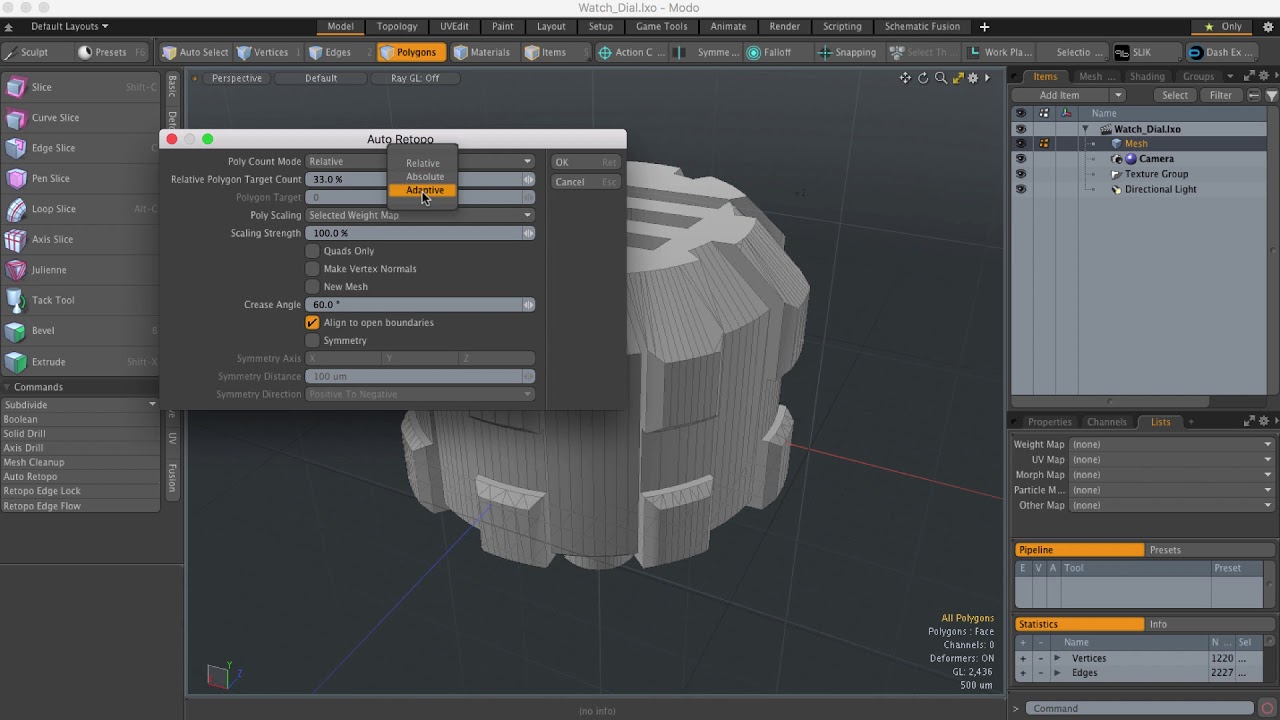The image size is (1280, 720).
Task: Open the Morph Map dropdown
Action: (1172, 475)
